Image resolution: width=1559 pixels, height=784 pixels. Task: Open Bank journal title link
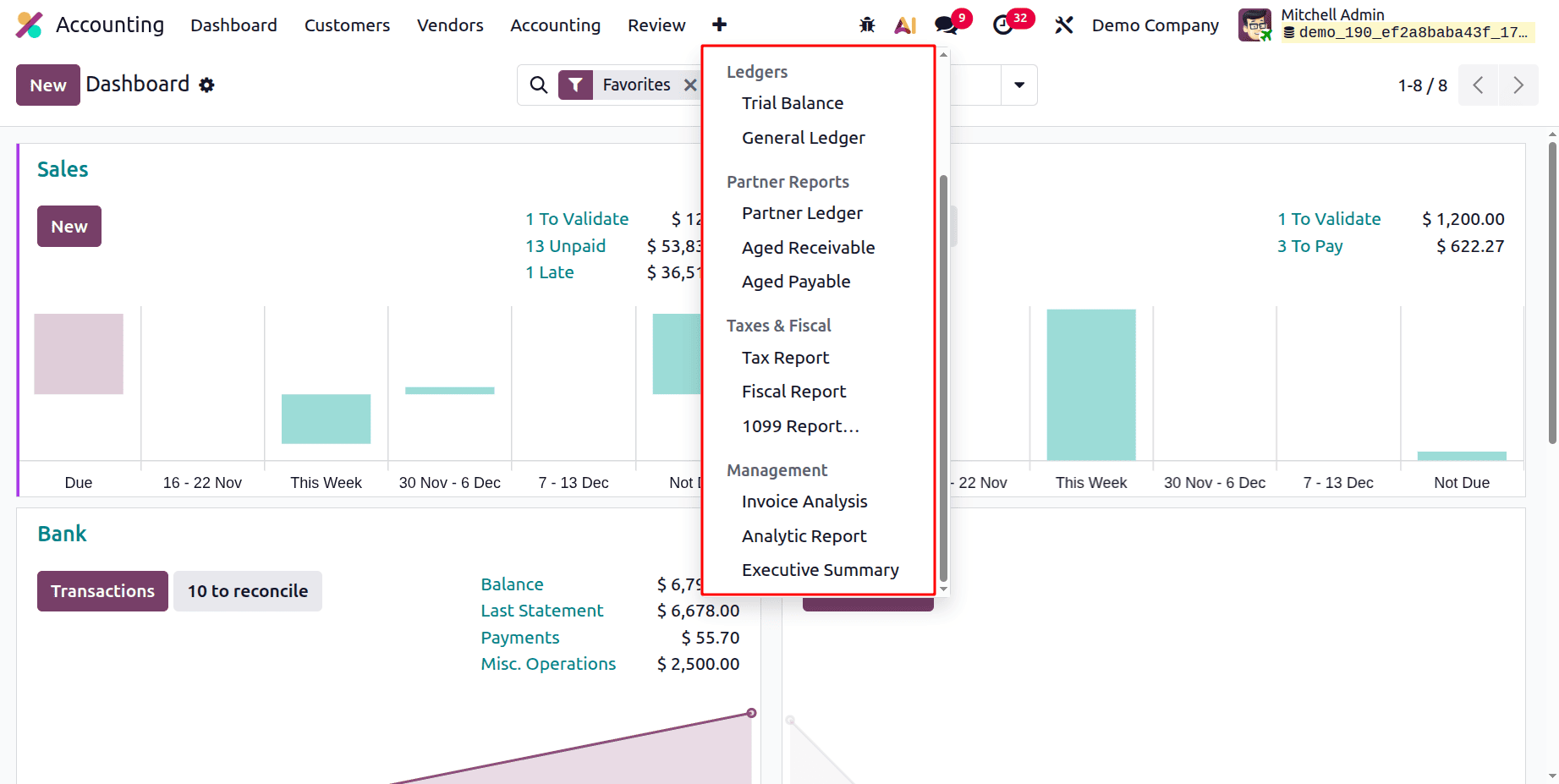(x=62, y=534)
